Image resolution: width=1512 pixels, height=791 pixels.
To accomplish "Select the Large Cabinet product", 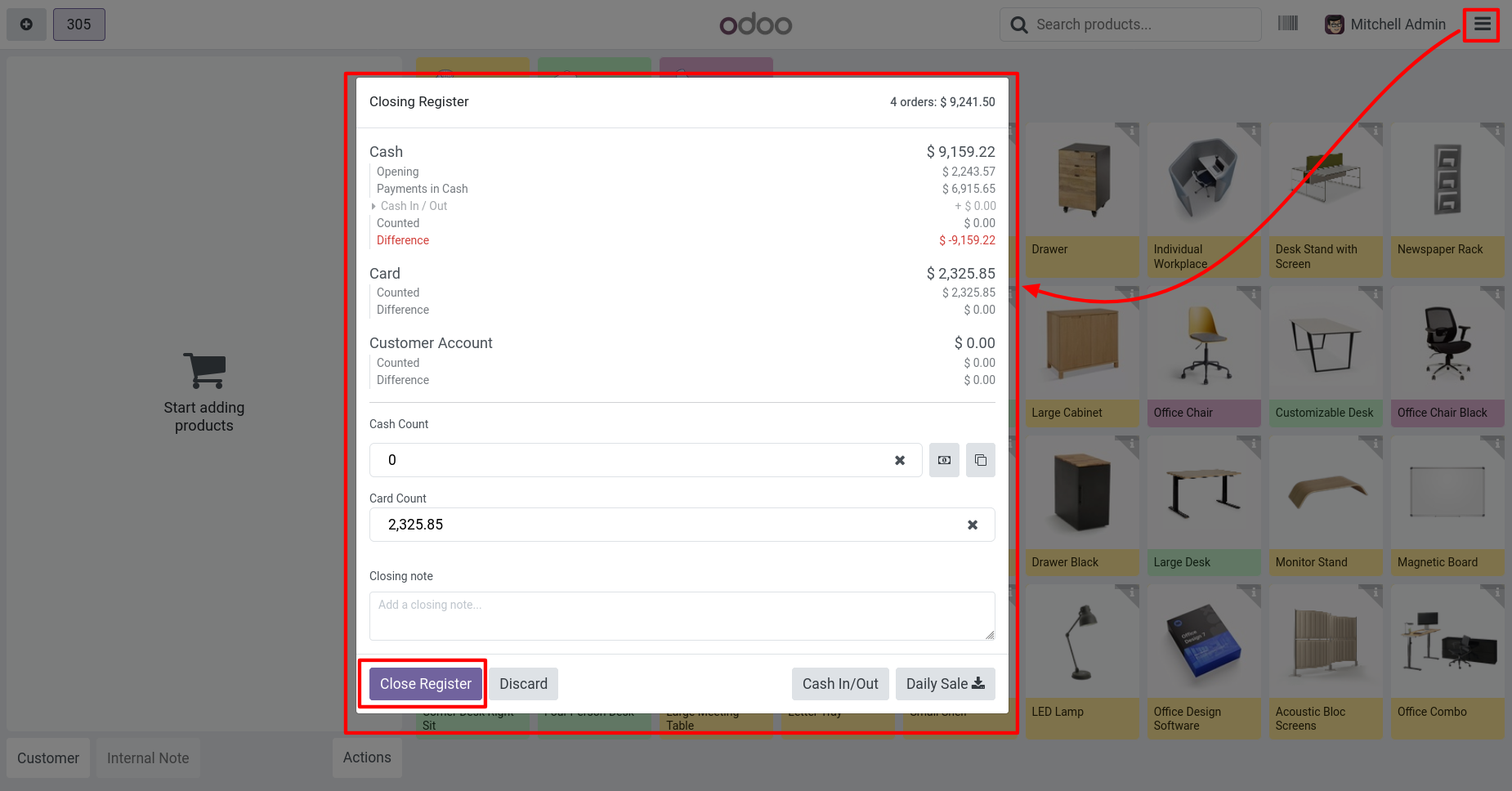I will (x=1082, y=356).
